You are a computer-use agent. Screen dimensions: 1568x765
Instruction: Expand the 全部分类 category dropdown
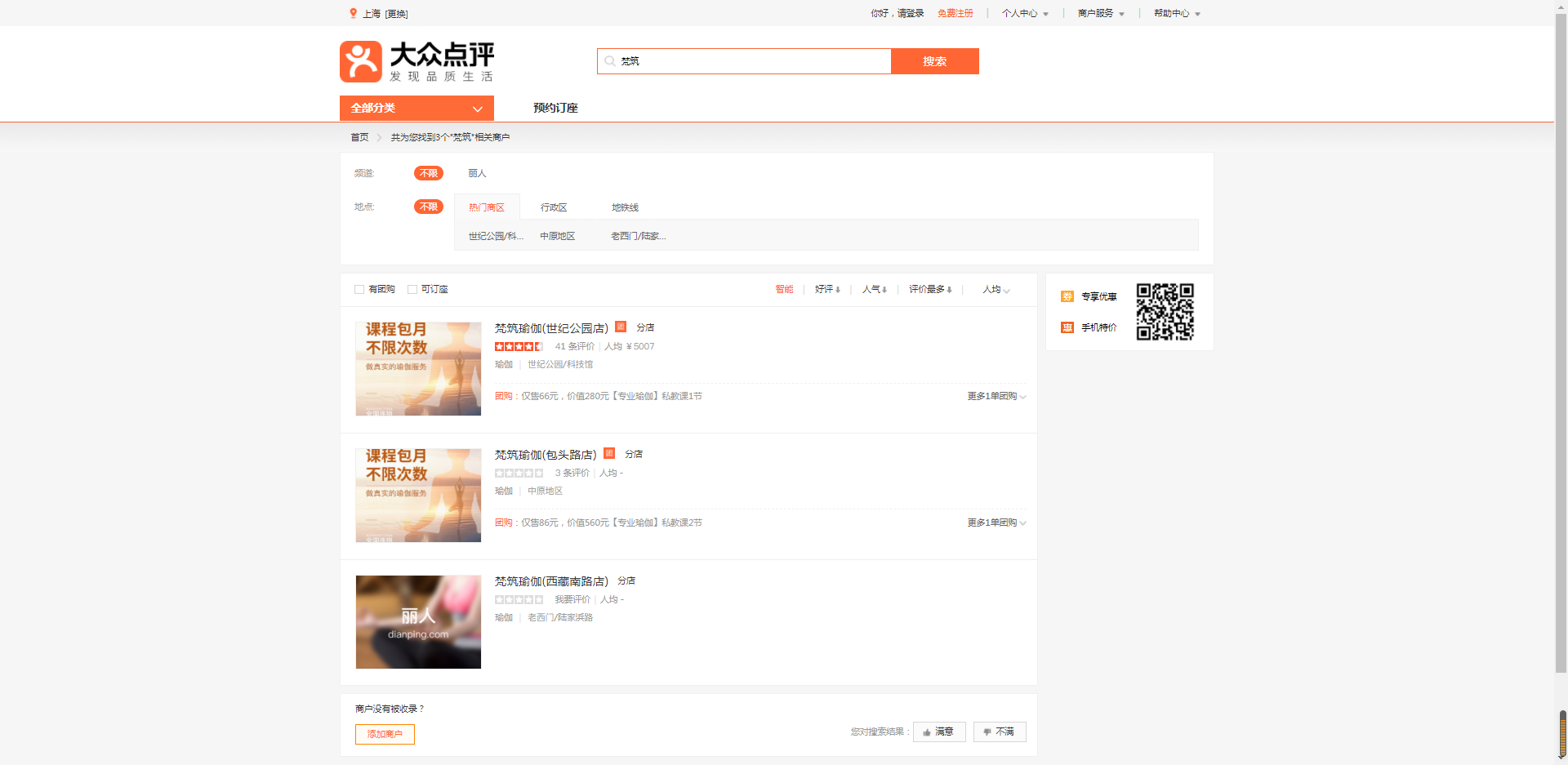coord(416,108)
